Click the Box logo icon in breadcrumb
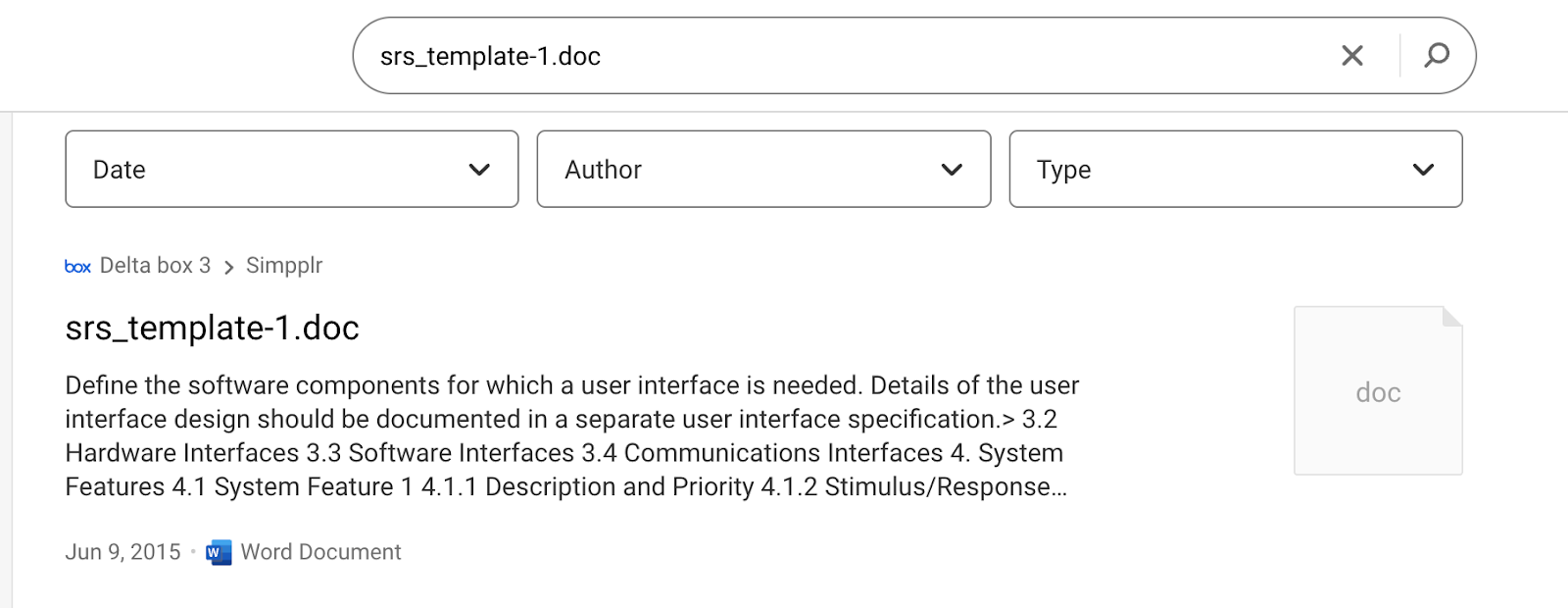This screenshot has height=608, width=1568. point(77,267)
